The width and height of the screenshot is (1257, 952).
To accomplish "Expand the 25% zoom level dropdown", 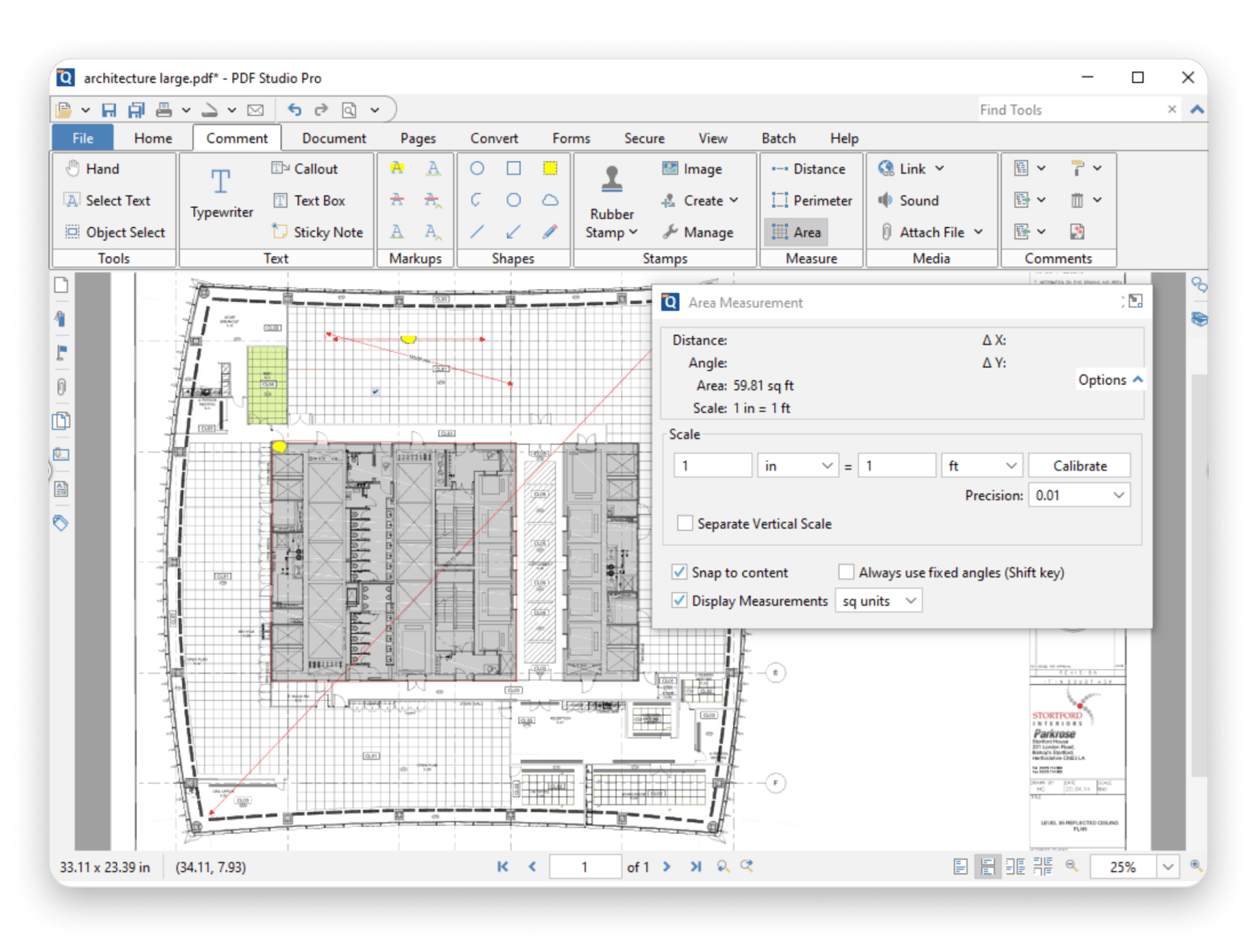I will (1168, 867).
